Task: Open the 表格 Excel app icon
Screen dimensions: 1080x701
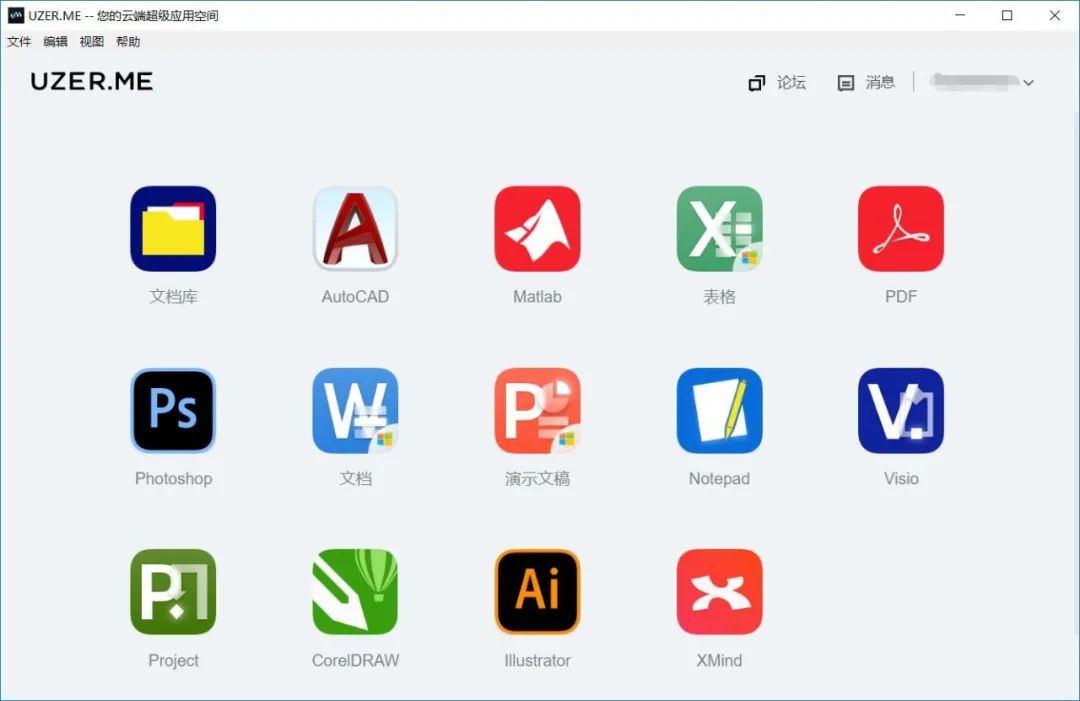Action: pyautogui.click(x=719, y=229)
